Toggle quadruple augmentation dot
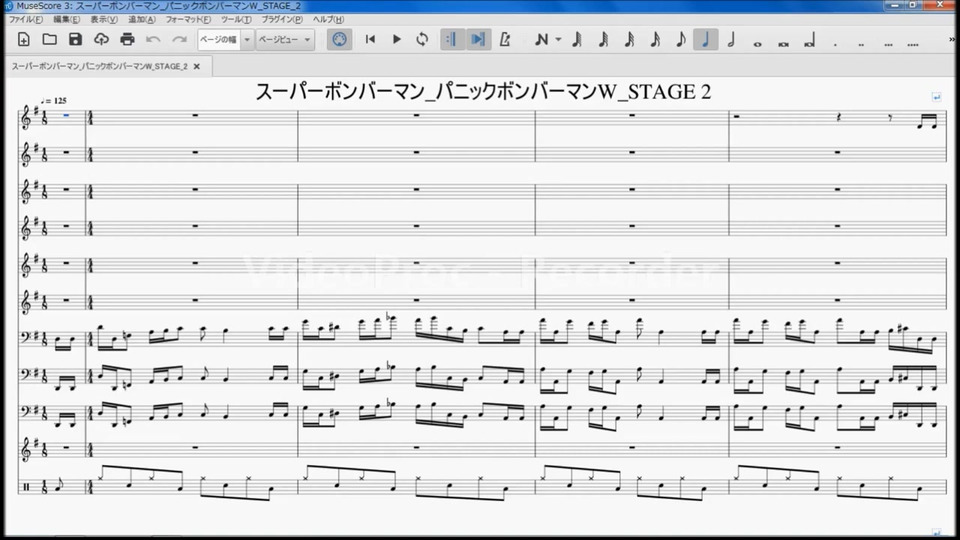The height and width of the screenshot is (540, 960). [x=913, y=43]
